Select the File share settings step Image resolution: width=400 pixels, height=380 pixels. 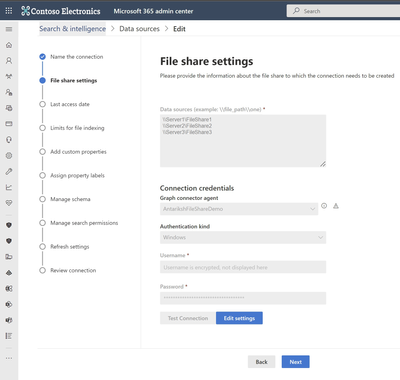pos(68,80)
